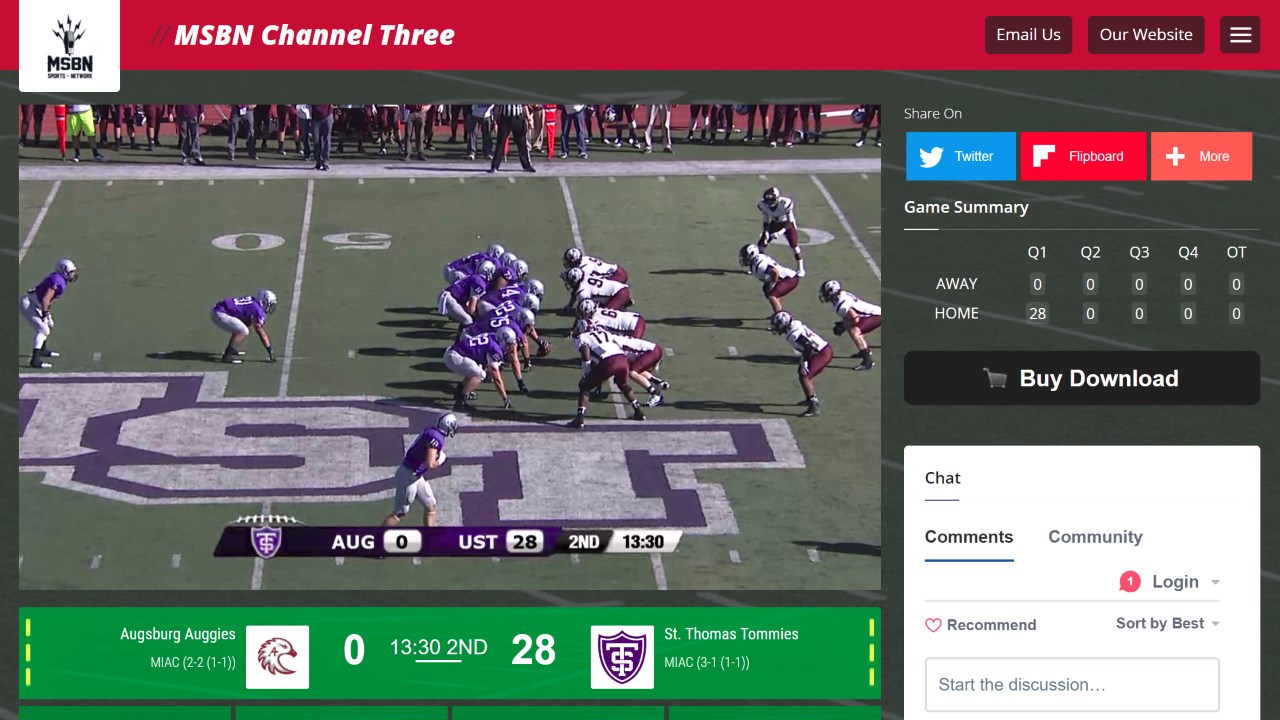Viewport: 1280px width, 720px height.
Task: Click the MIAC (3-1 (1-1)) record text
Action: point(707,662)
